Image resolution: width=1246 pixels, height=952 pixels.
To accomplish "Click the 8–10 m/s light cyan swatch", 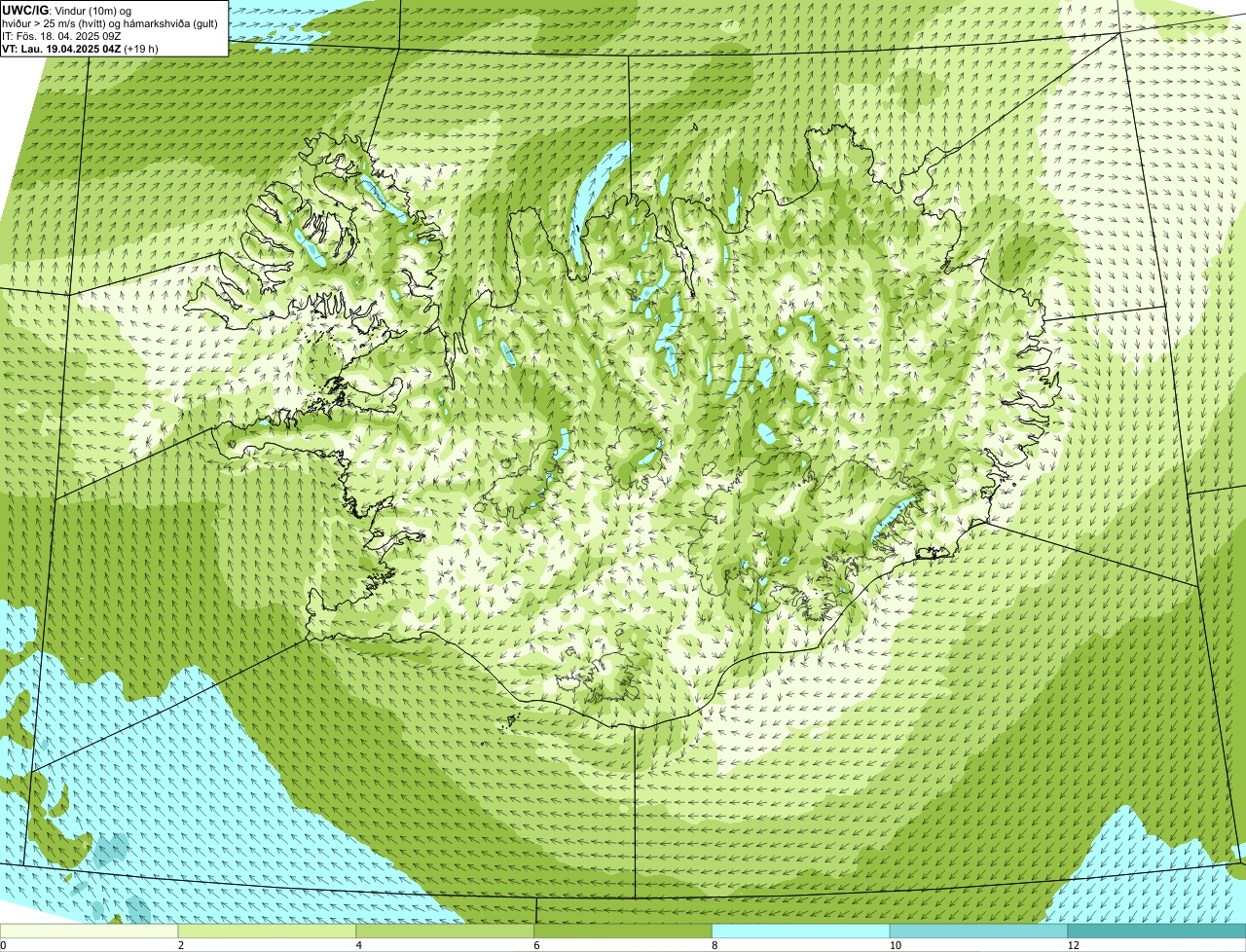I will click(801, 931).
